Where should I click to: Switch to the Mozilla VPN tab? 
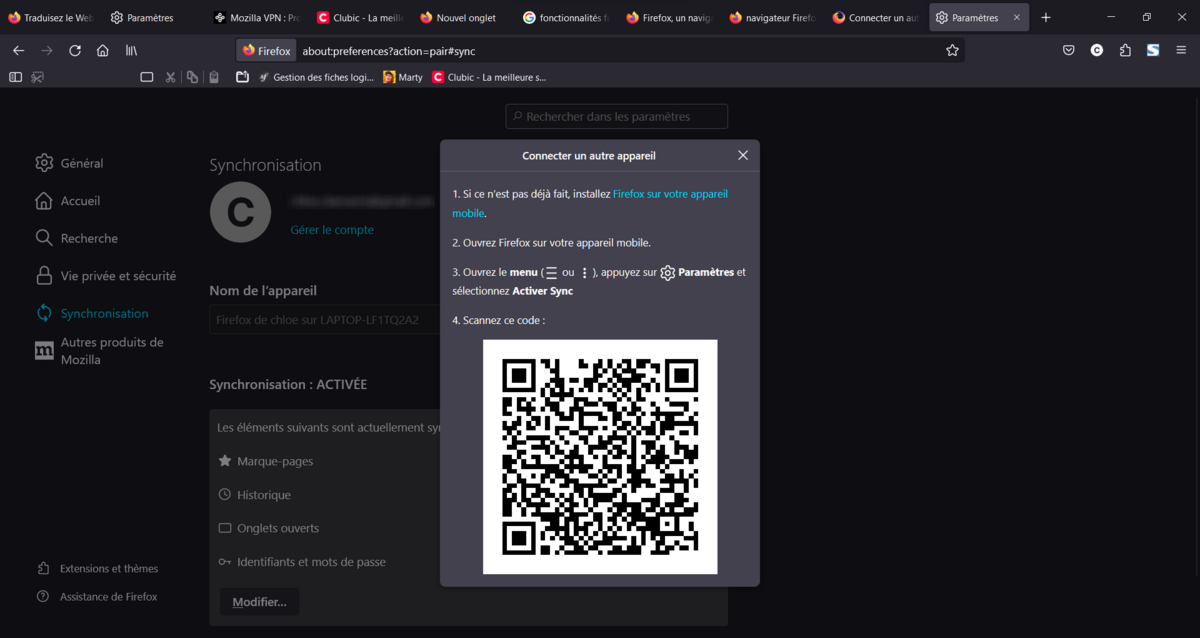tap(257, 17)
